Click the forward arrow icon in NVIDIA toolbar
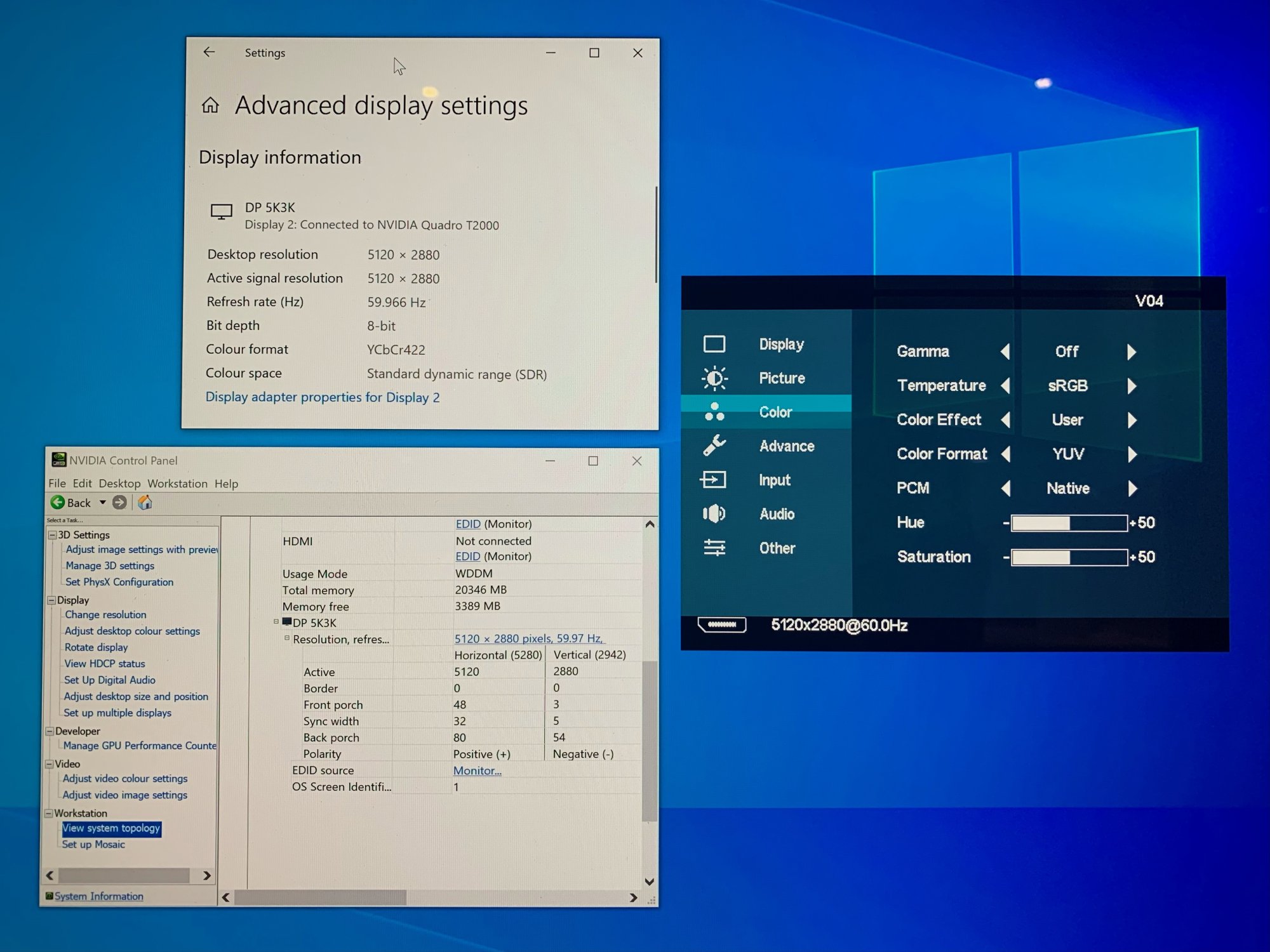 [x=119, y=503]
